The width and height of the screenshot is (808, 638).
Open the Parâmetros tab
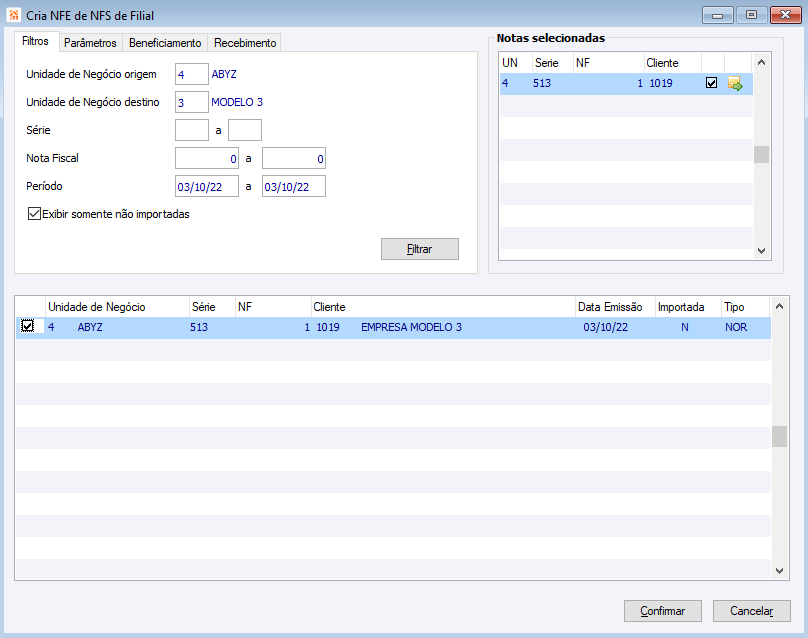coord(90,43)
